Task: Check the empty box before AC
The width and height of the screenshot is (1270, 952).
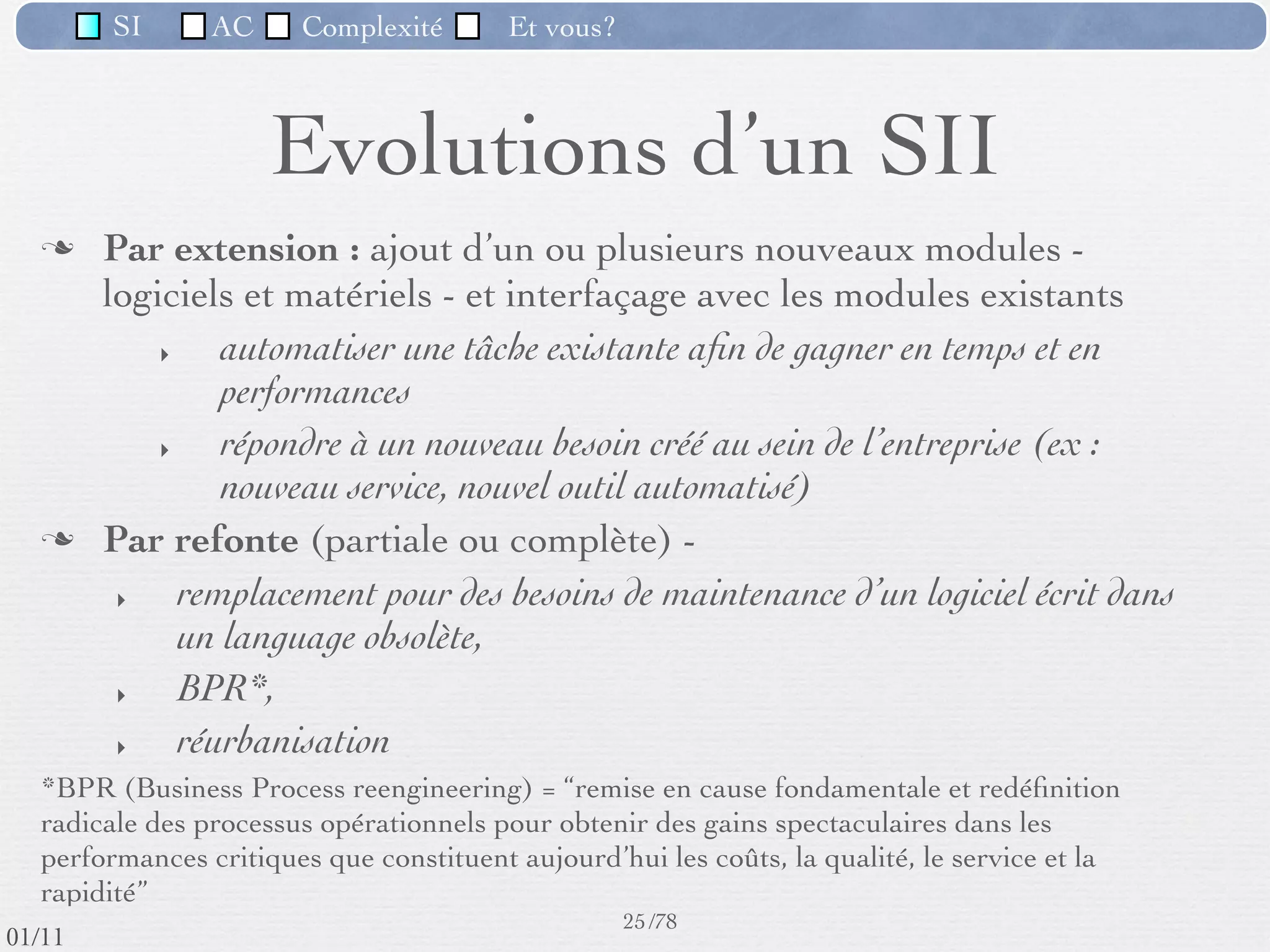Action: click(x=193, y=26)
